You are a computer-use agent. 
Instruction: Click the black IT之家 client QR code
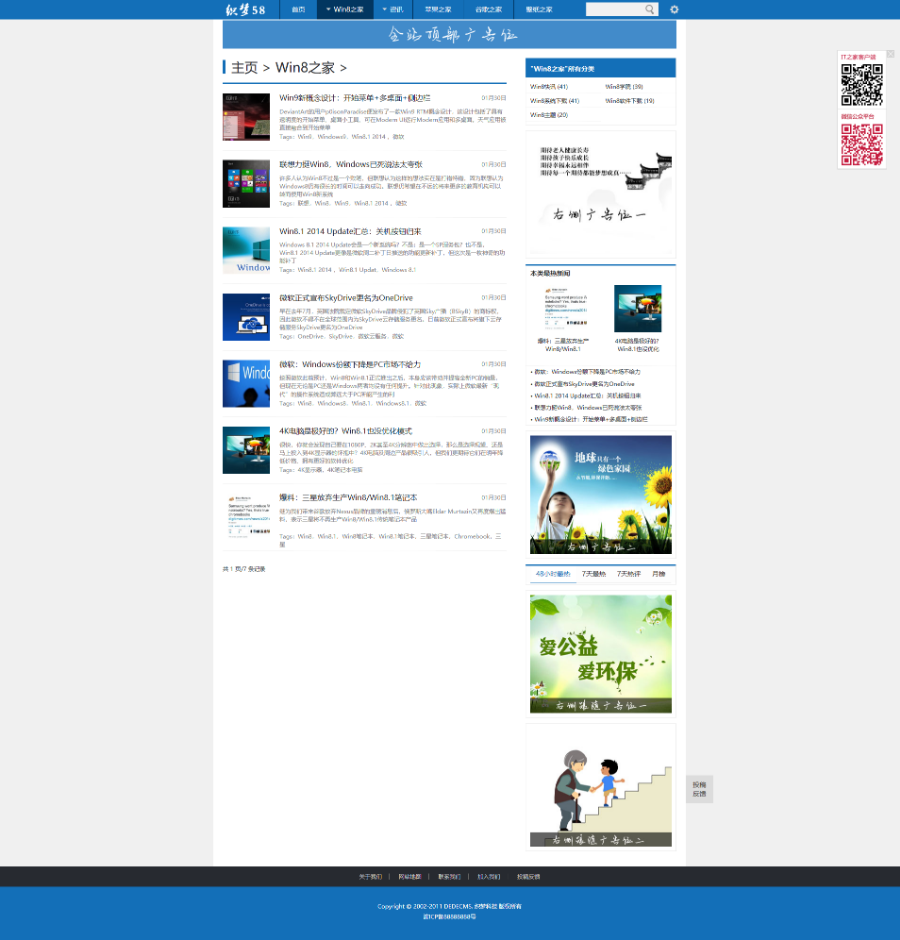862,85
